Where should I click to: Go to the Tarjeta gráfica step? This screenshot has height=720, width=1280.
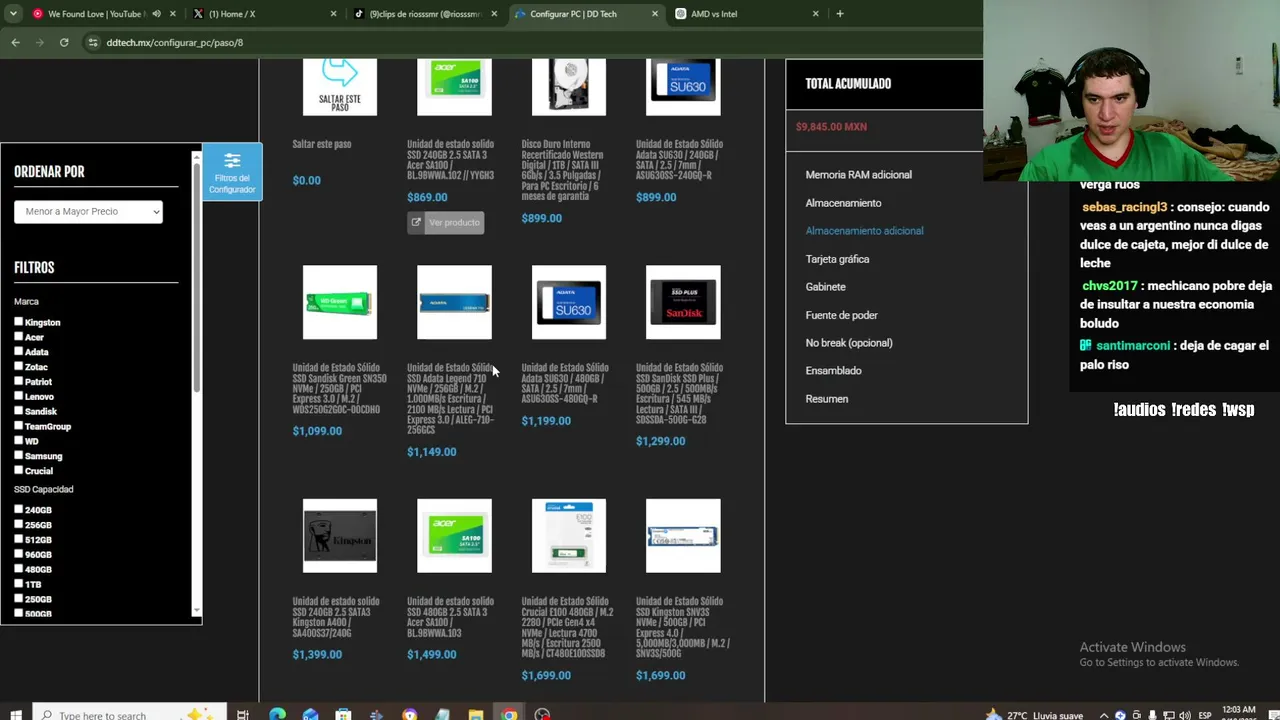coord(838,259)
